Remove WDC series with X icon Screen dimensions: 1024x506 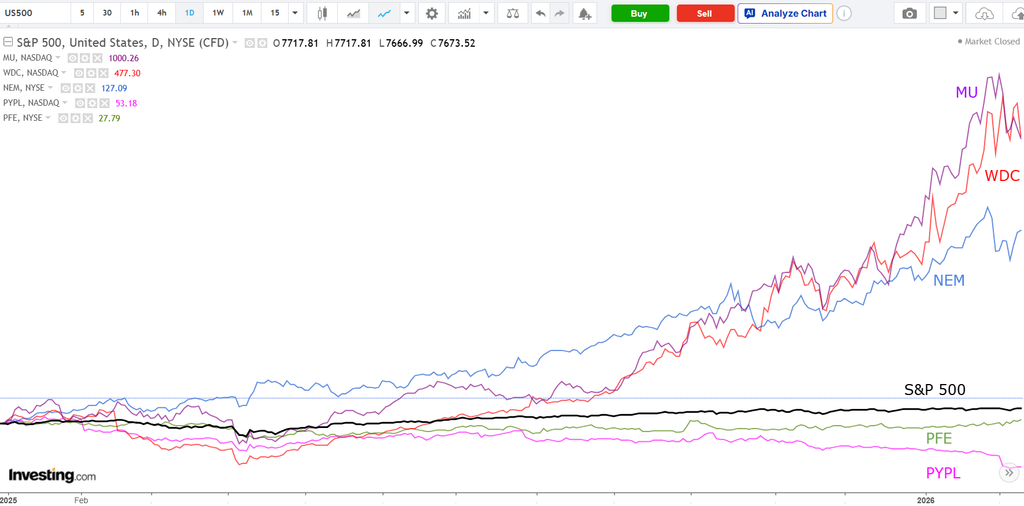103,73
